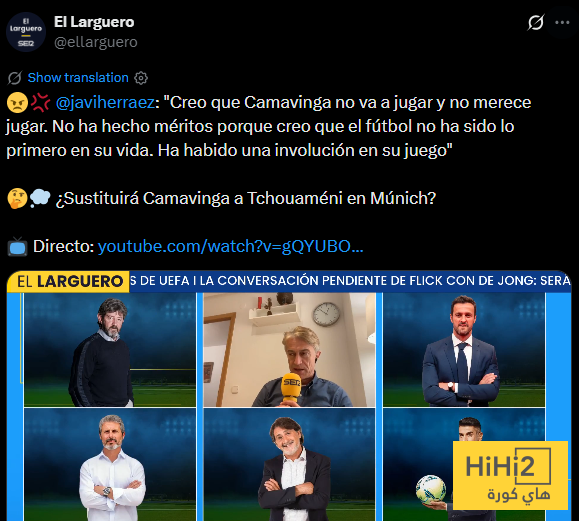Open the man holding SER microphone video tile
Image resolution: width=579 pixels, height=521 pixels.
coord(289,350)
